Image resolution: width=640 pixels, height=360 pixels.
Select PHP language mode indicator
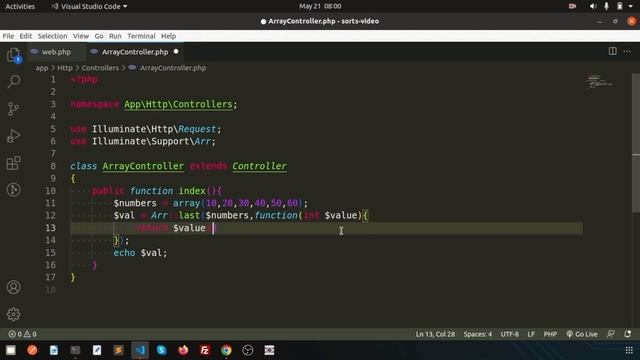[550, 334]
